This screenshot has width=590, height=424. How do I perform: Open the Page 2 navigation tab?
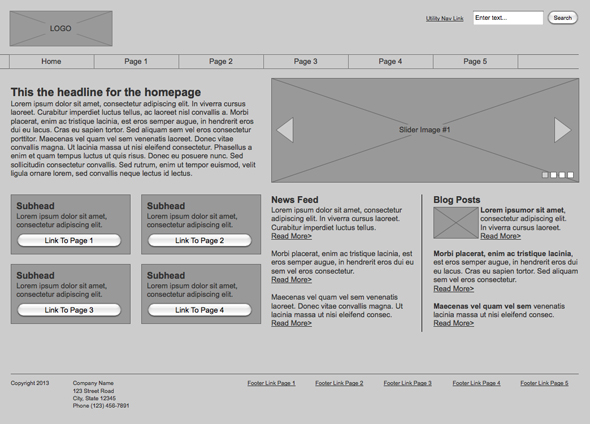(x=221, y=61)
